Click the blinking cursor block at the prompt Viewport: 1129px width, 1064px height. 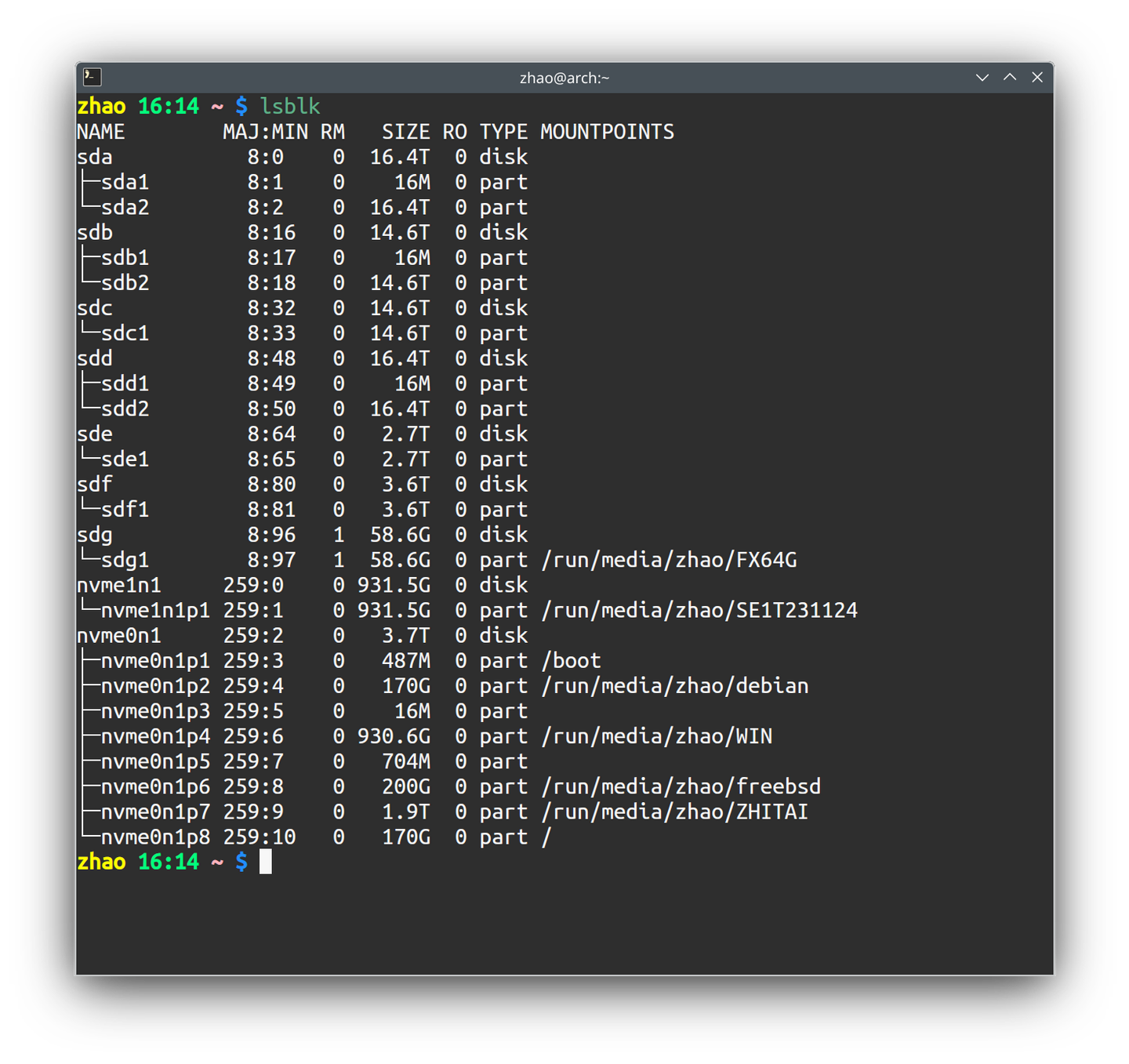[x=265, y=862]
